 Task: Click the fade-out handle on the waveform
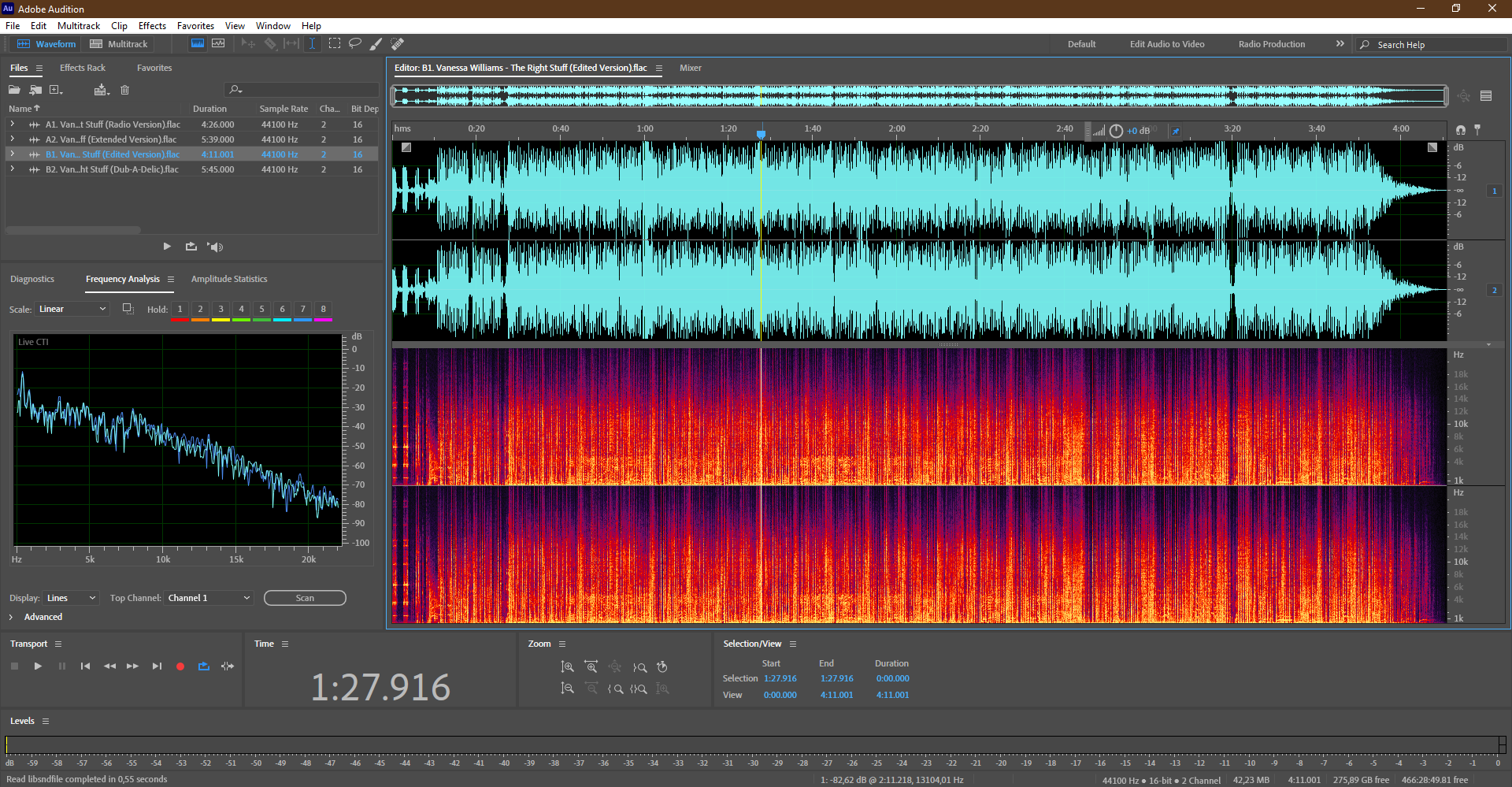(x=1432, y=147)
